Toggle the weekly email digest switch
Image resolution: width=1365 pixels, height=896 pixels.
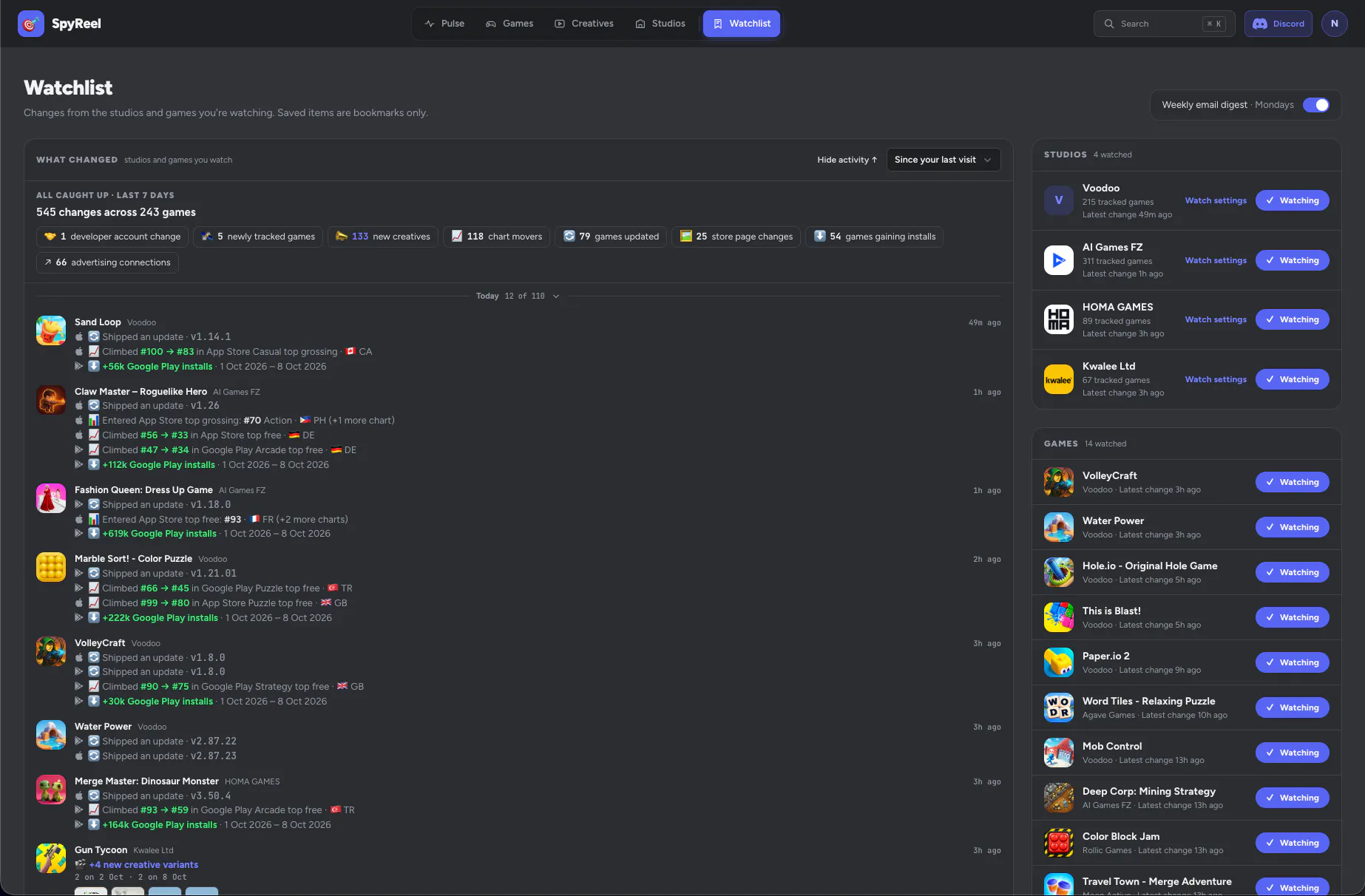[x=1315, y=105]
